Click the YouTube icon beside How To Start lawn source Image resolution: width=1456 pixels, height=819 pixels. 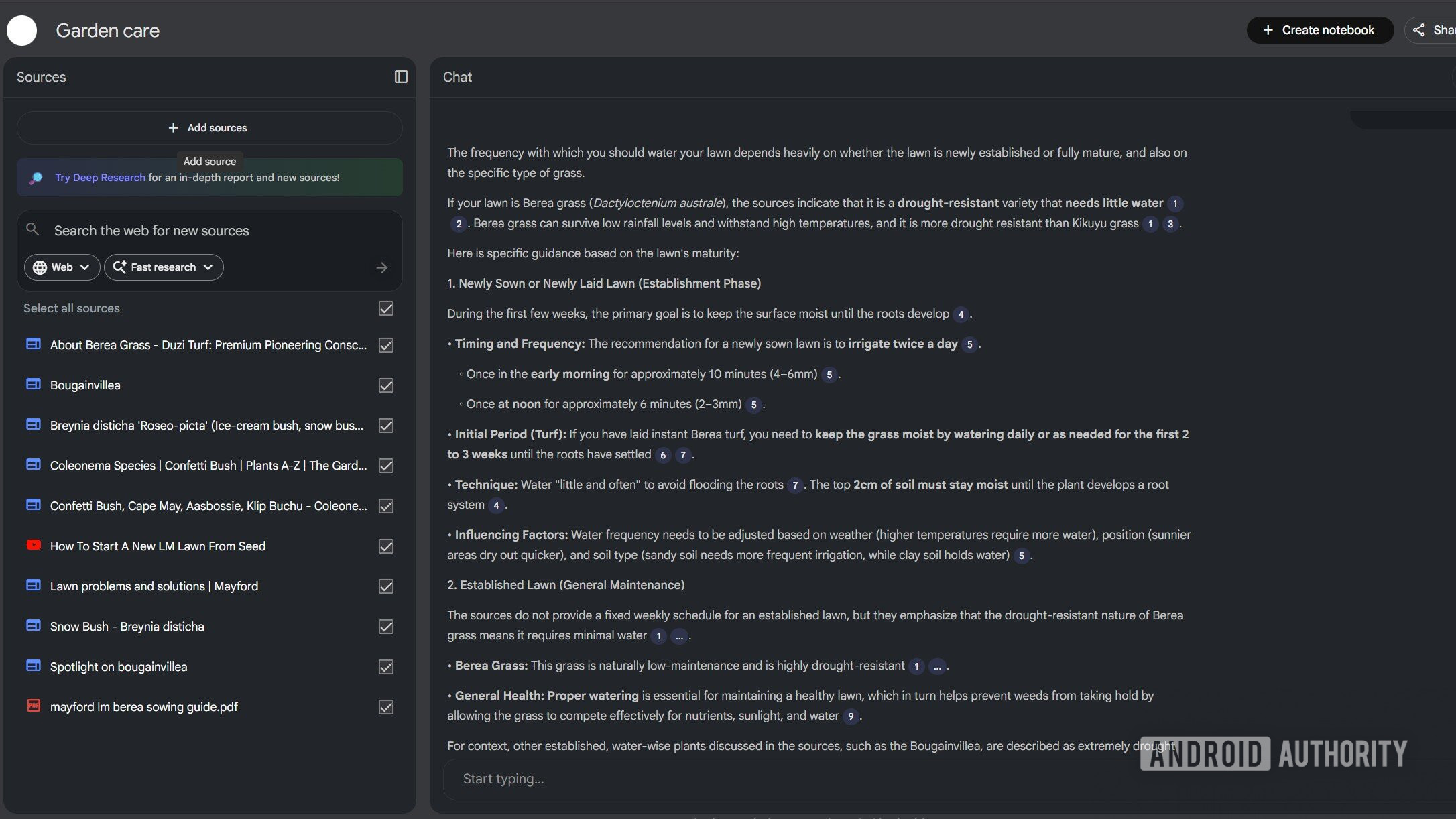coord(33,545)
